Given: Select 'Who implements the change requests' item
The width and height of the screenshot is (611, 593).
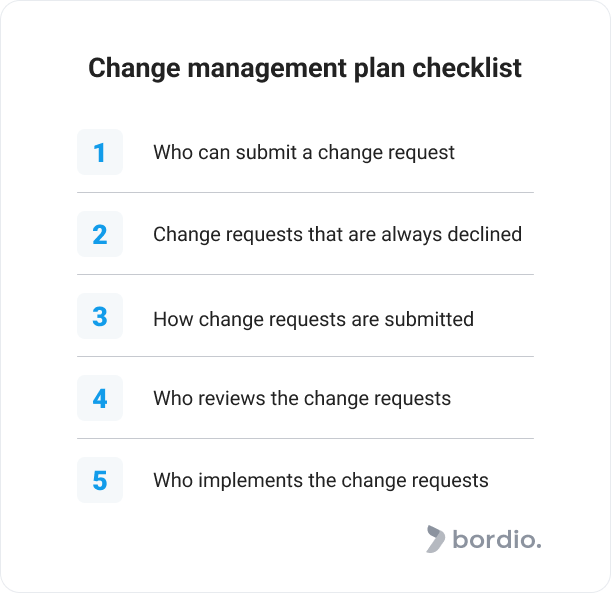Looking at the screenshot, I should 321,480.
